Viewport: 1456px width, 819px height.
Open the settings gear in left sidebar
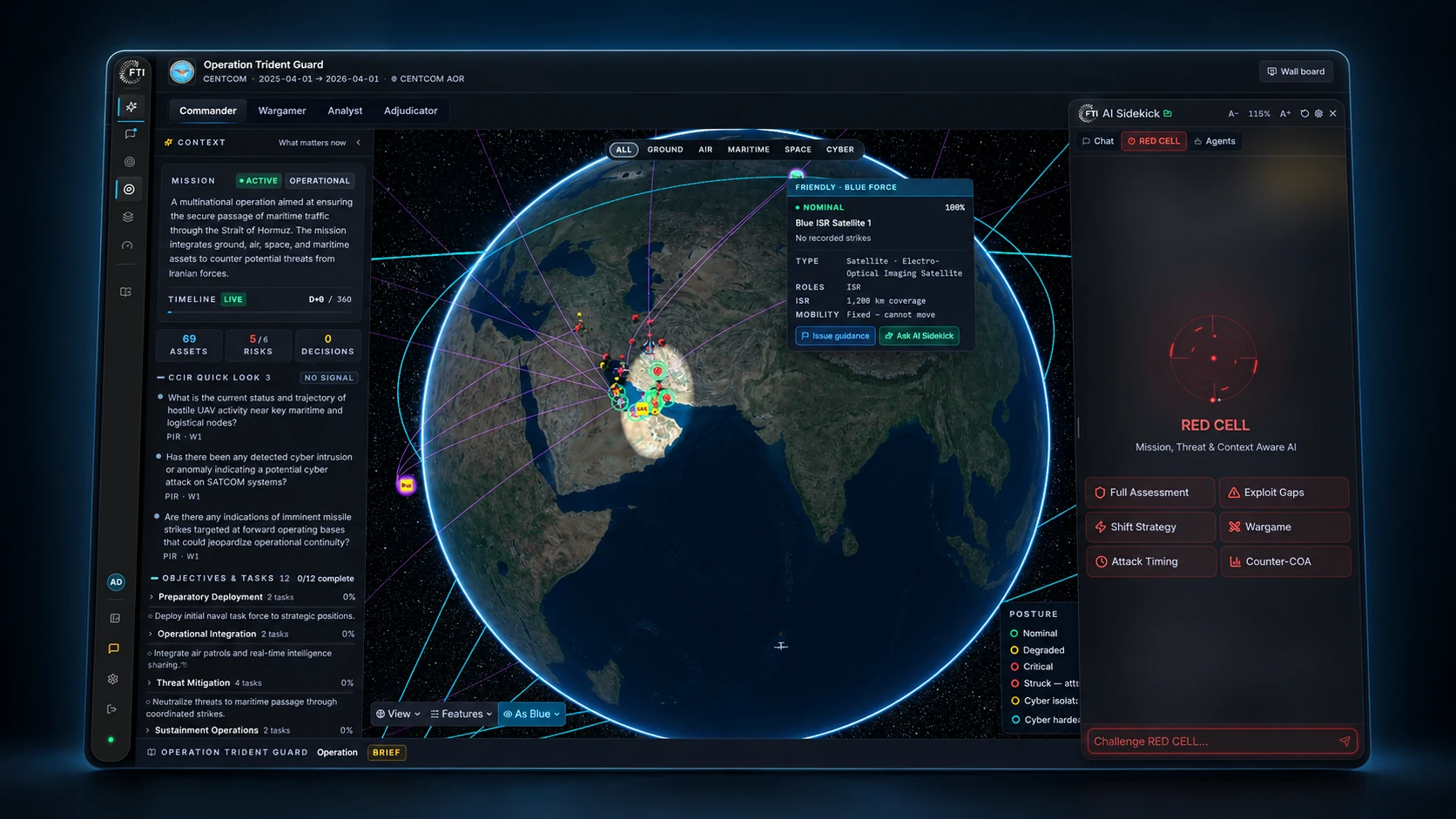pyautogui.click(x=113, y=679)
